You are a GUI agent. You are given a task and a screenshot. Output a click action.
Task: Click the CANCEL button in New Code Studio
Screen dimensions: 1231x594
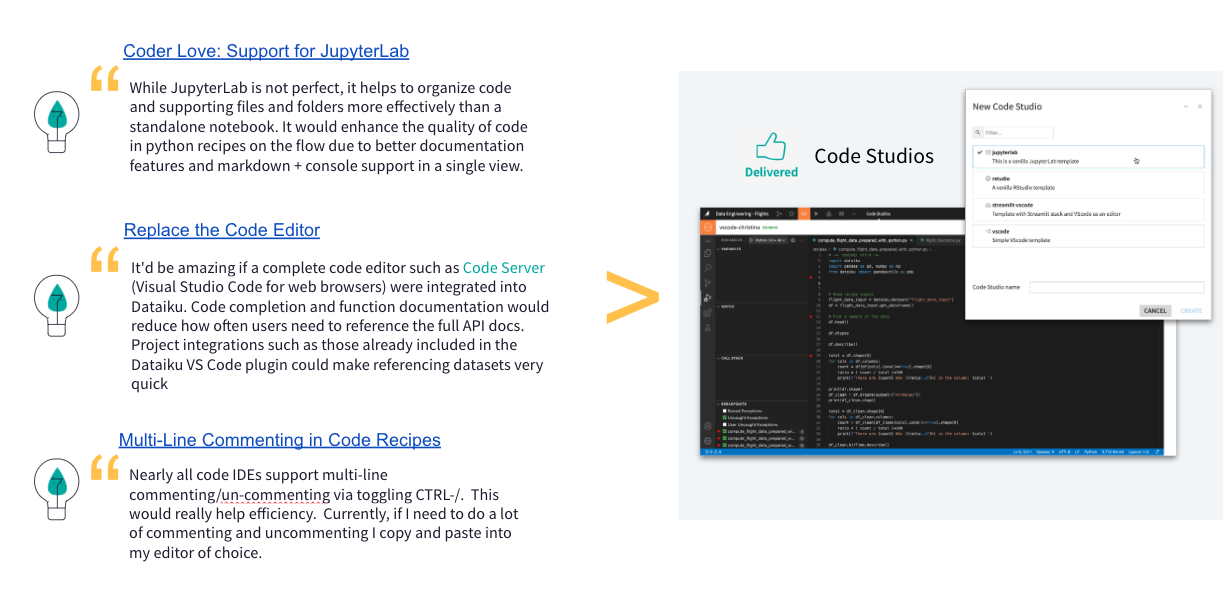tap(1155, 310)
